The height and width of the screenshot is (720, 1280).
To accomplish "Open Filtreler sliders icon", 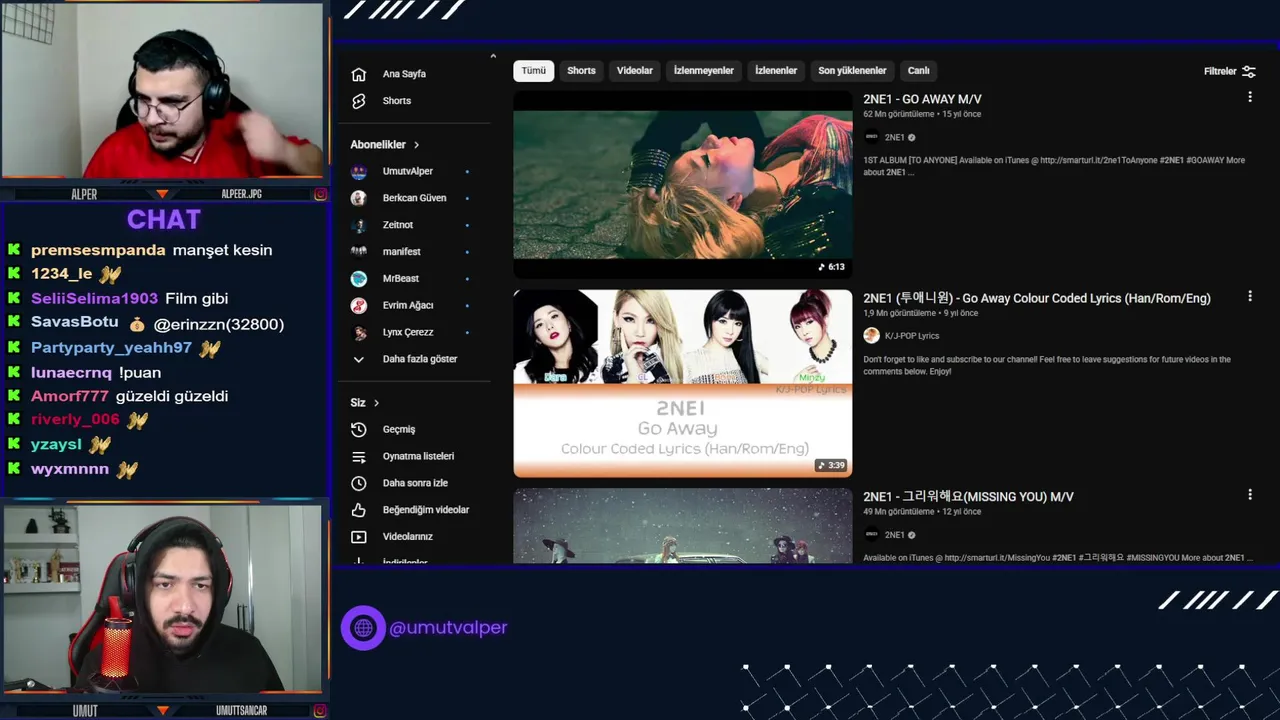I will pyautogui.click(x=1249, y=71).
